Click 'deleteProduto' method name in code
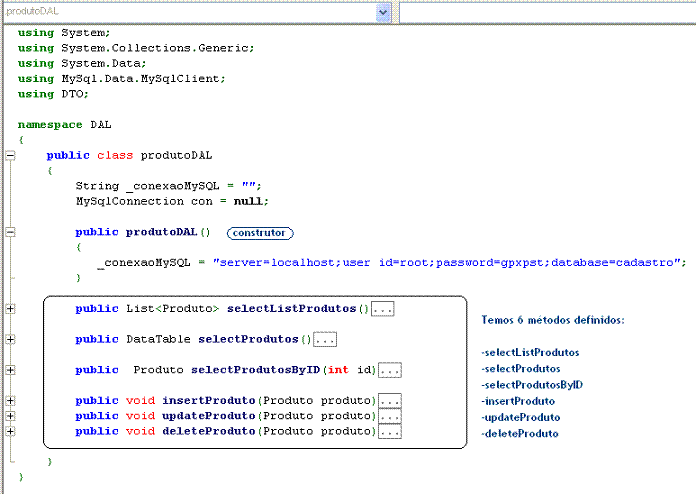The width and height of the screenshot is (696, 494). pyautogui.click(x=209, y=431)
